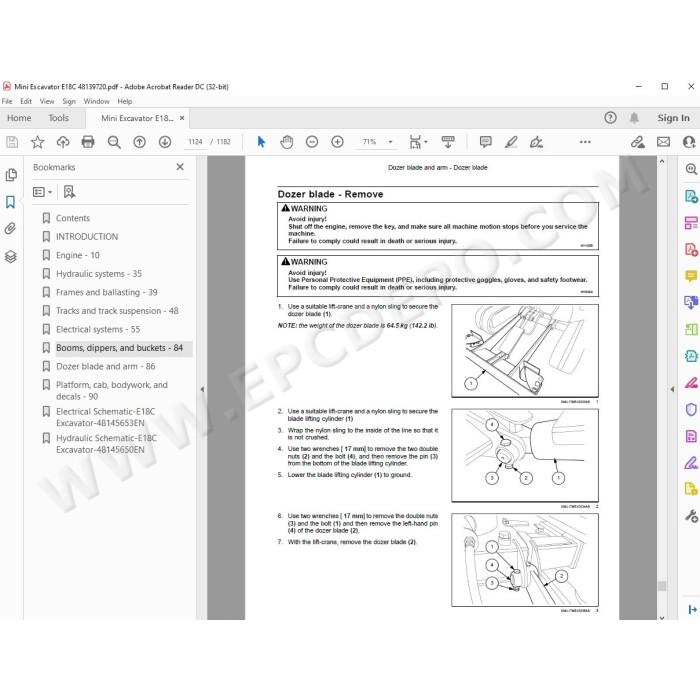Viewport: 700px width, 700px height.
Task: Show more tools ellipsis
Action: (x=585, y=142)
